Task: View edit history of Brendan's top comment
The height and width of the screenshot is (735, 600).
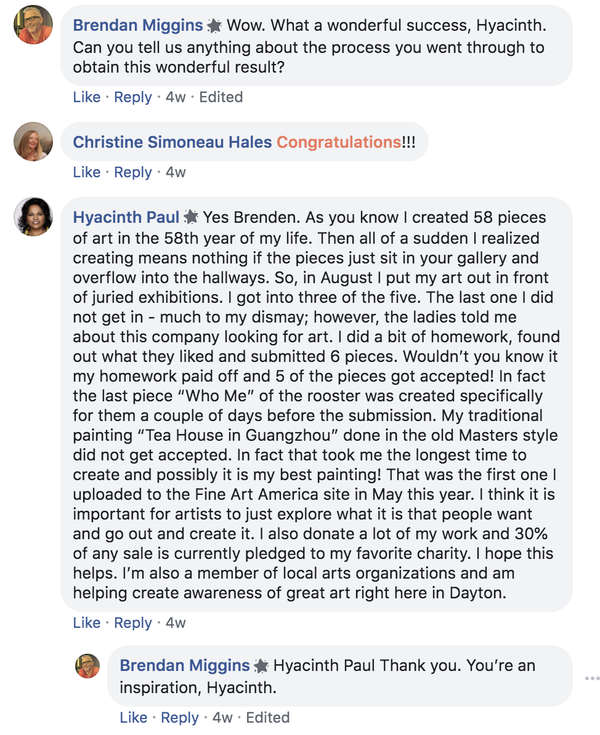Action: (x=221, y=97)
